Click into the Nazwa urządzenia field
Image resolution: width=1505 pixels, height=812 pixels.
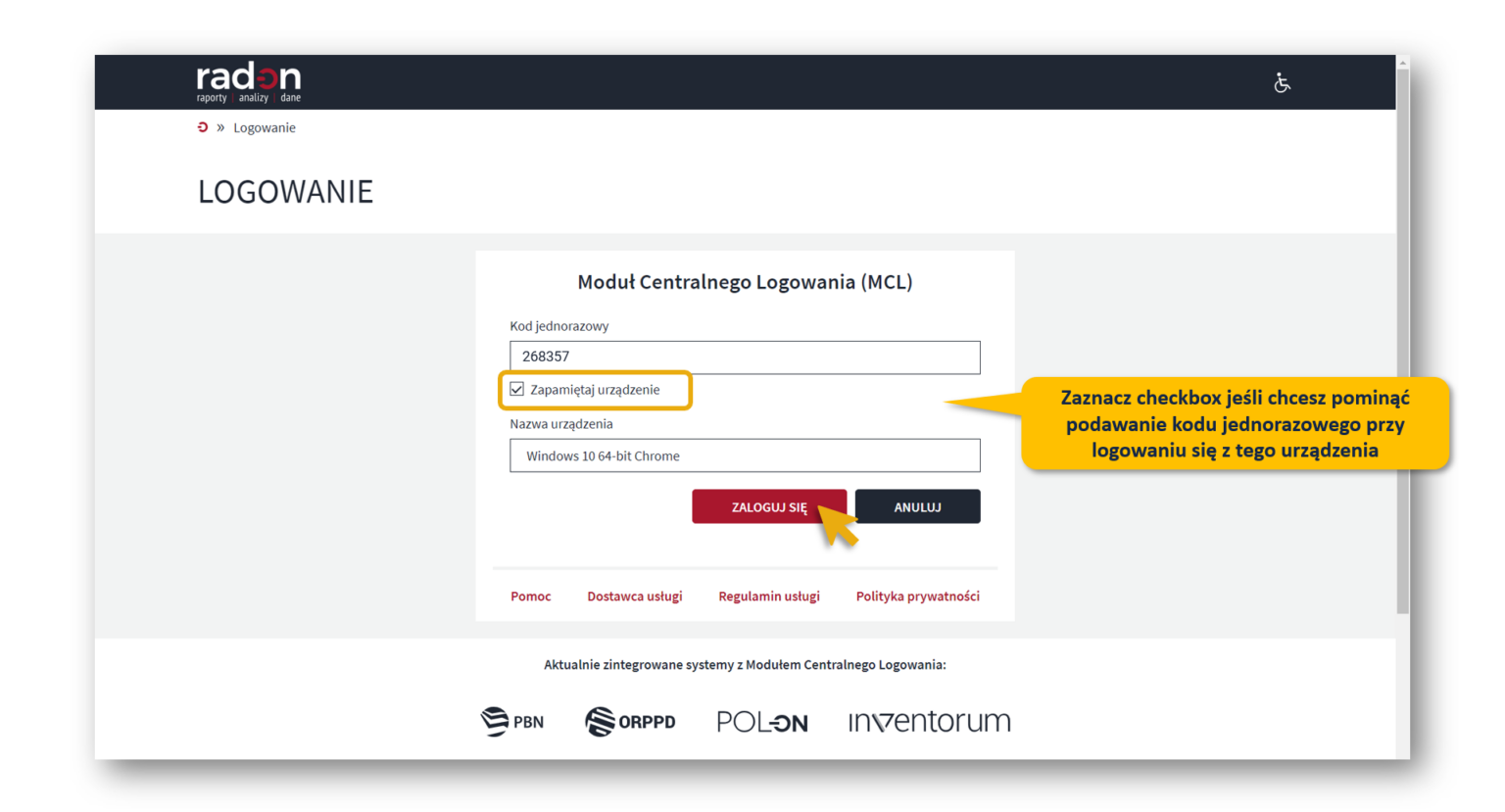(x=745, y=455)
